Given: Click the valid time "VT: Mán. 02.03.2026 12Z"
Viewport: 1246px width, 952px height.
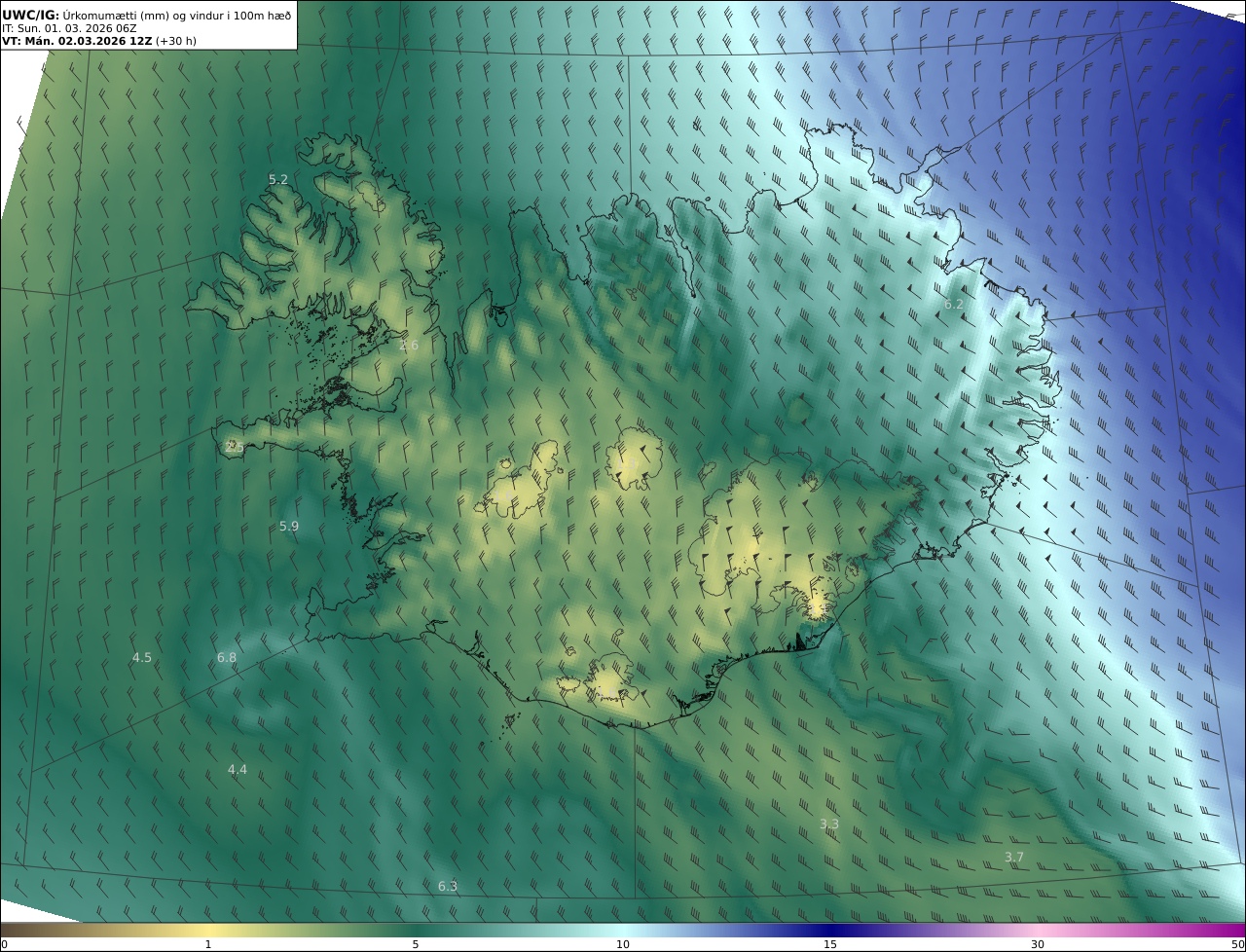Looking at the screenshot, I should (x=77, y=41).
